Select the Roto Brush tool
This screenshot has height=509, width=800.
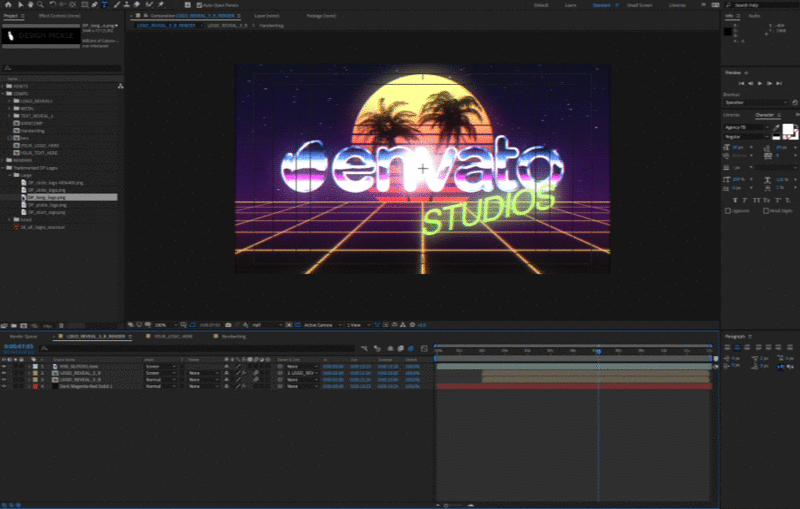pos(149,5)
